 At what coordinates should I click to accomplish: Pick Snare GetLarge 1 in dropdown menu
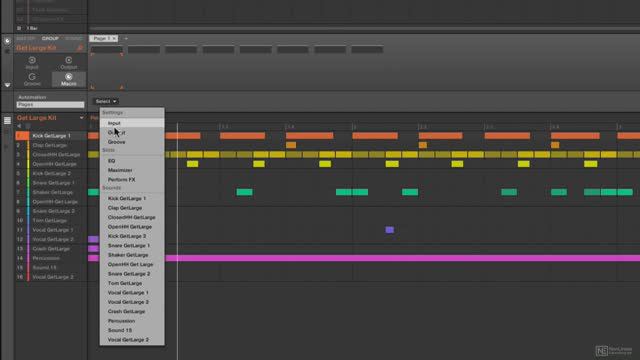(x=132, y=245)
